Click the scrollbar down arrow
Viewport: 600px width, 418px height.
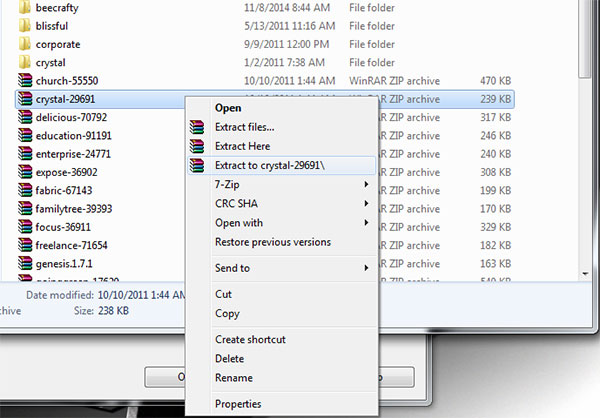pos(585,274)
